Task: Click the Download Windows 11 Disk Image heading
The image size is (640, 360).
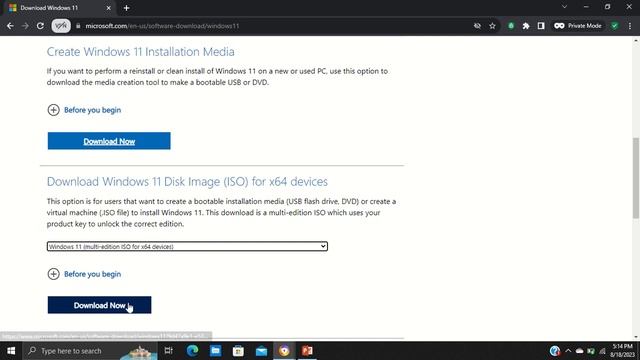Action: (187, 182)
